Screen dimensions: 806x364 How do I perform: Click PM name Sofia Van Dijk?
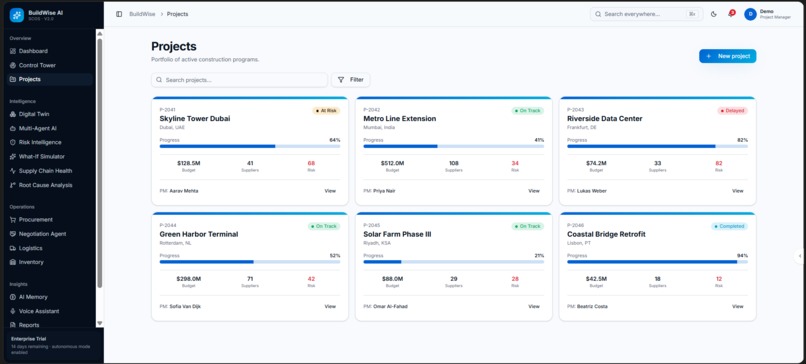[x=185, y=306]
